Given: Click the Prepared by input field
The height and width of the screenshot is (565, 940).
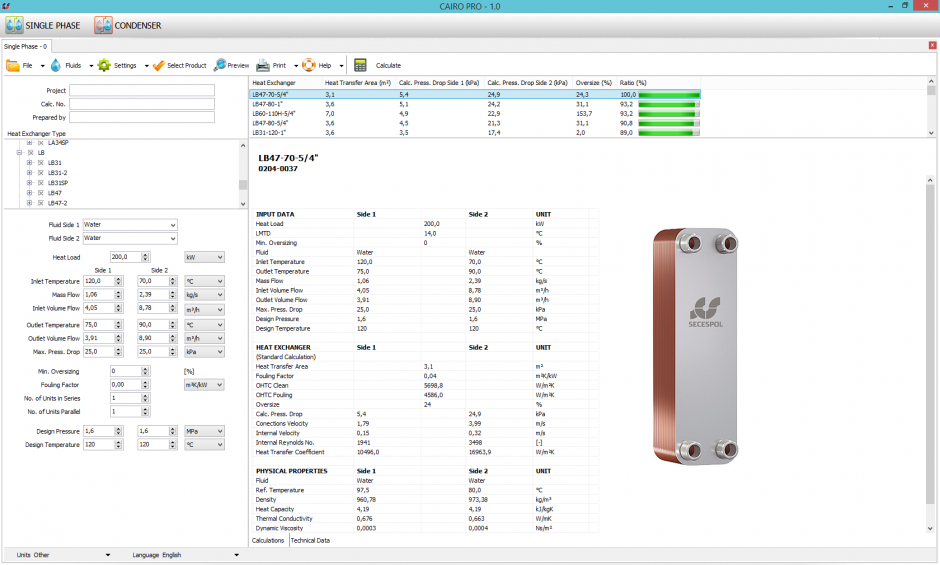Looking at the screenshot, I should [x=142, y=118].
